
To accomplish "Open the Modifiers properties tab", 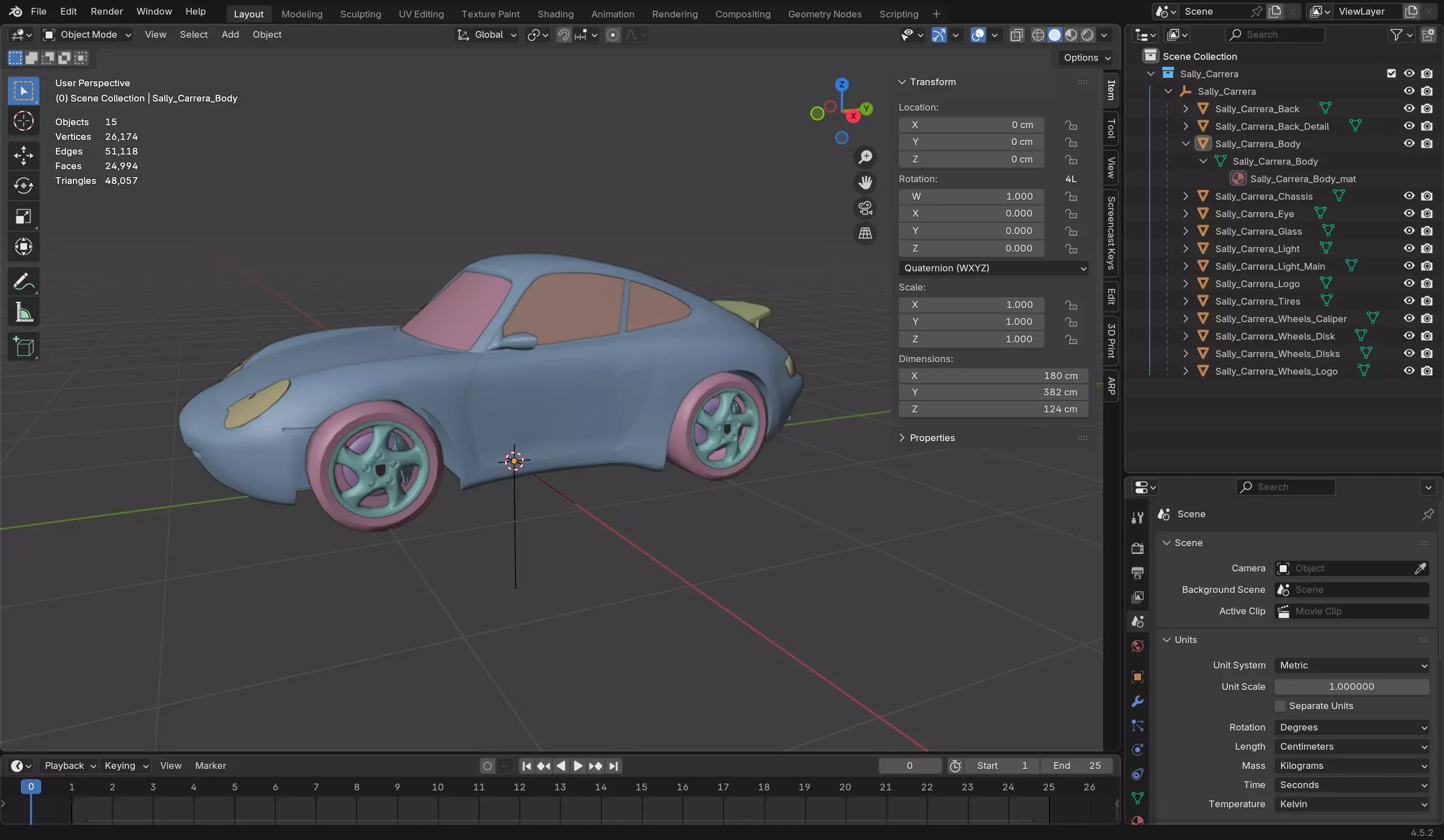I will (1138, 701).
